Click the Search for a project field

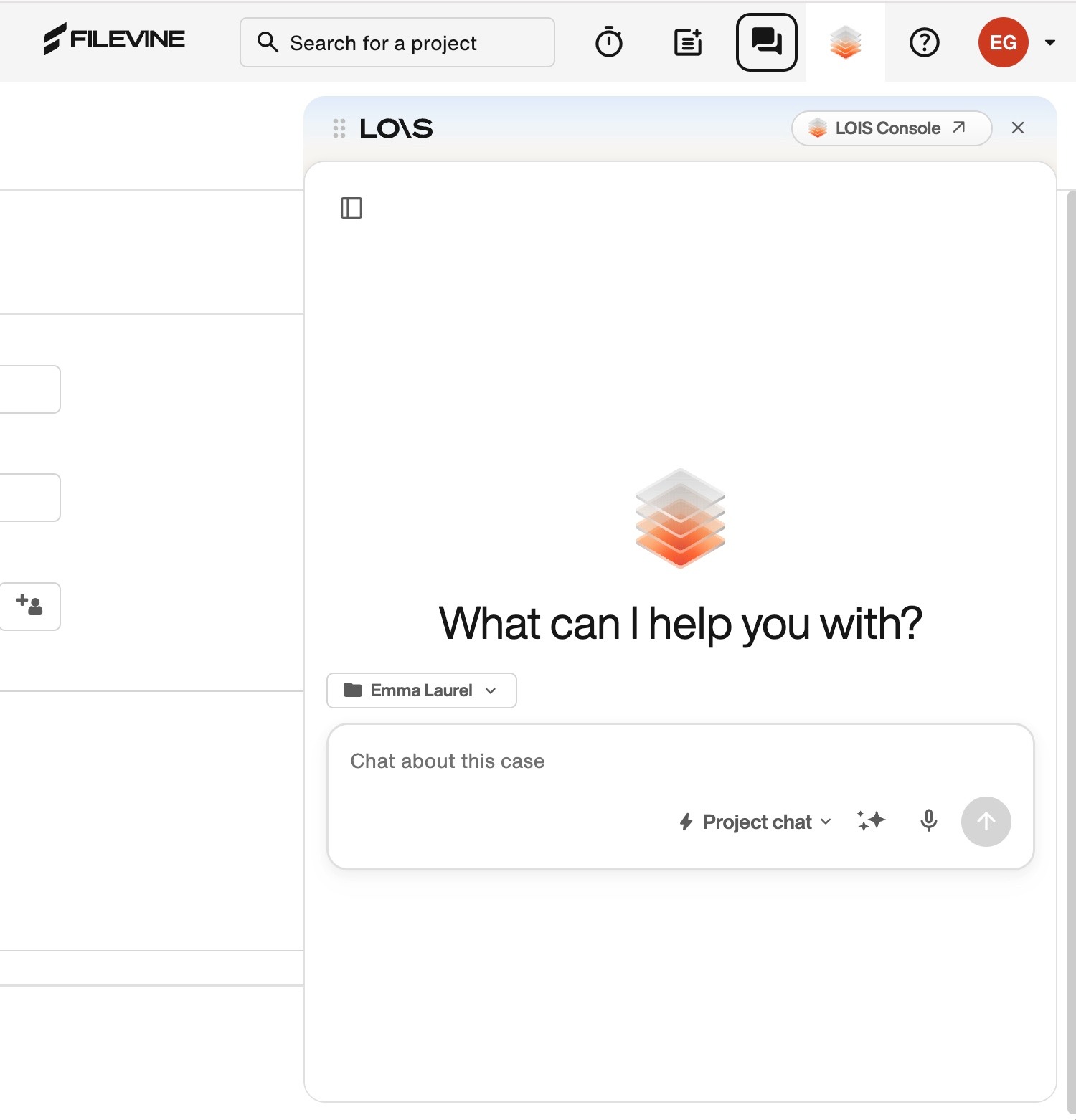point(397,42)
